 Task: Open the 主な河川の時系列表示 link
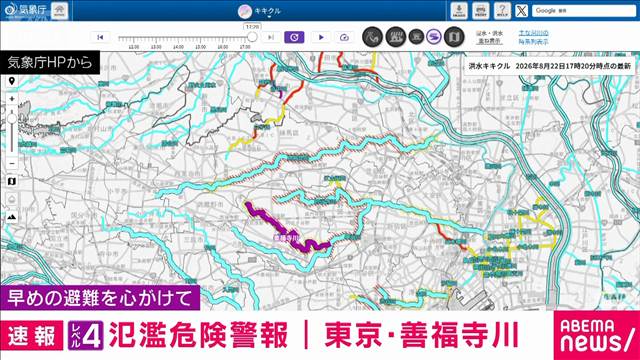click(533, 37)
